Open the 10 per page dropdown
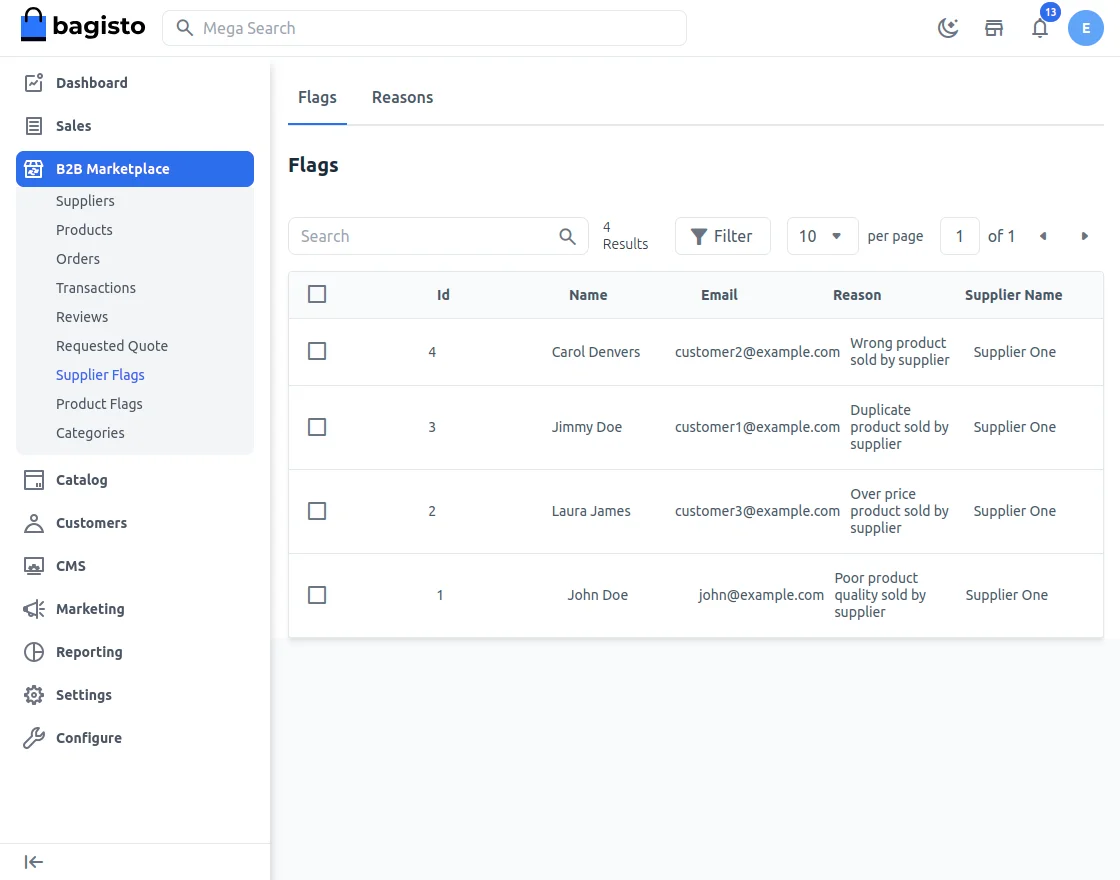Image resolution: width=1120 pixels, height=880 pixels. 822,236
